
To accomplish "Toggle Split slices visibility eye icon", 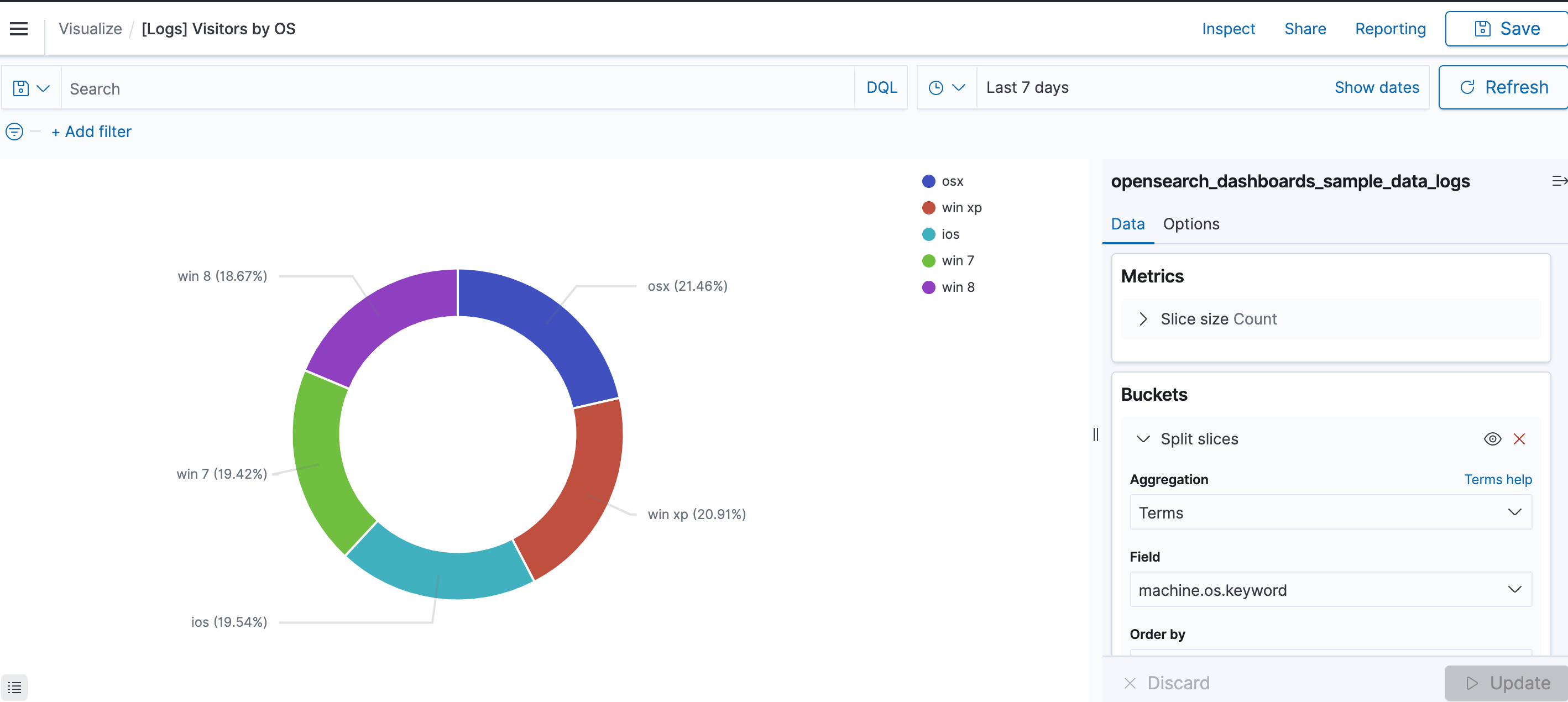I will coord(1492,438).
